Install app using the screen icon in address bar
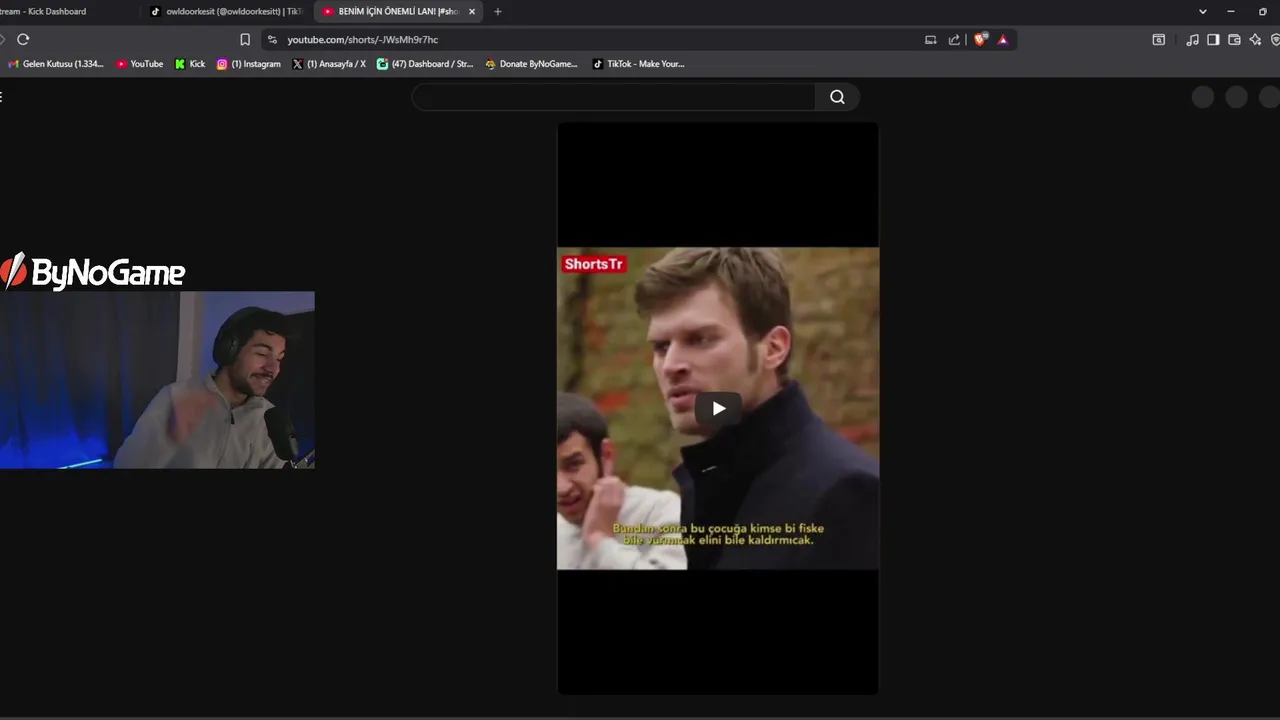1280x720 pixels. point(930,39)
